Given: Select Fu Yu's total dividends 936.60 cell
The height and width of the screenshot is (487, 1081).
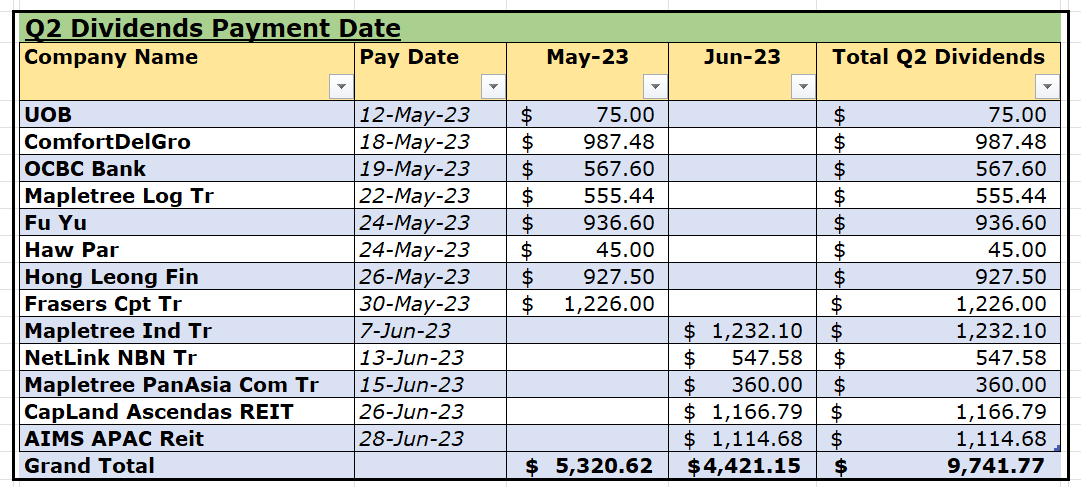Looking at the screenshot, I should click(x=938, y=222).
